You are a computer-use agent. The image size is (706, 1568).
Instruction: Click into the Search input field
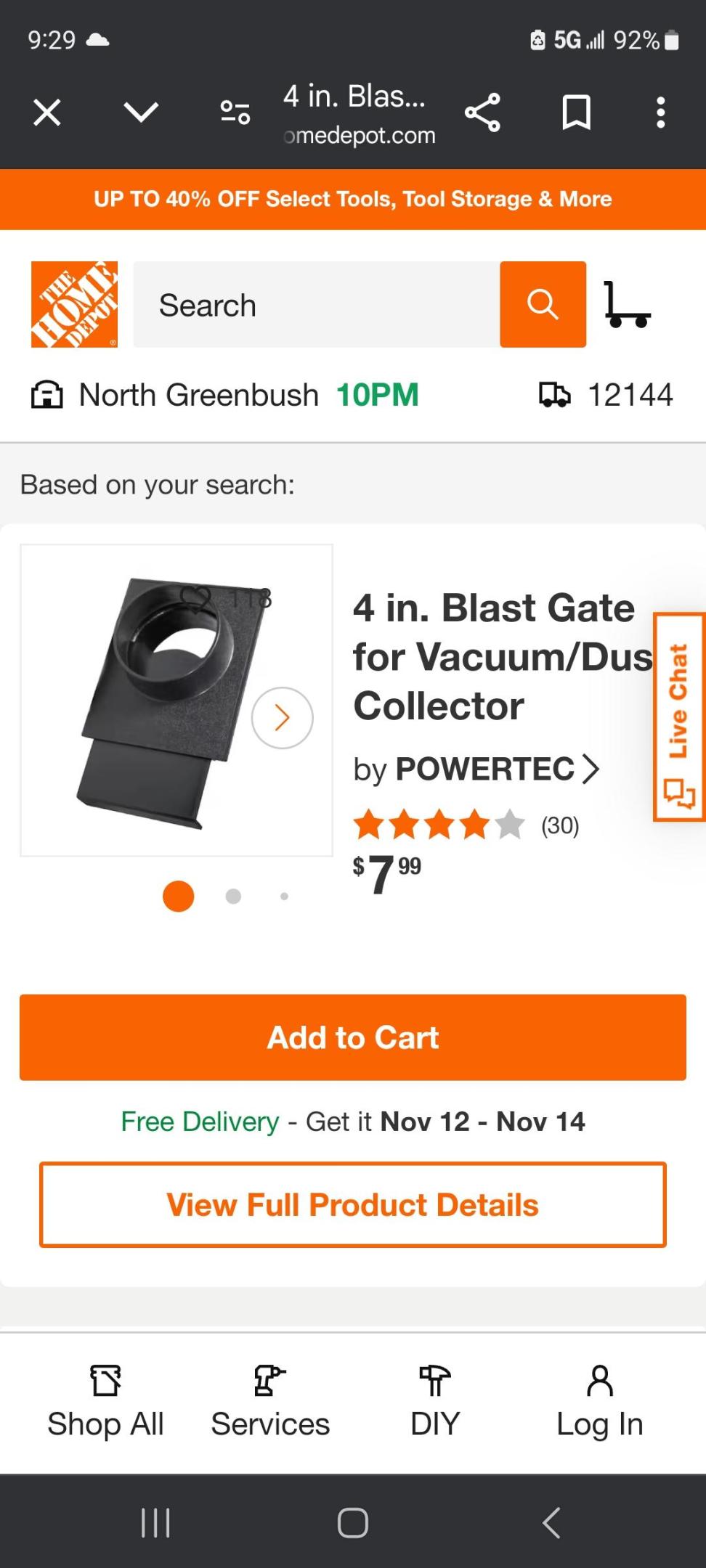[x=316, y=305]
